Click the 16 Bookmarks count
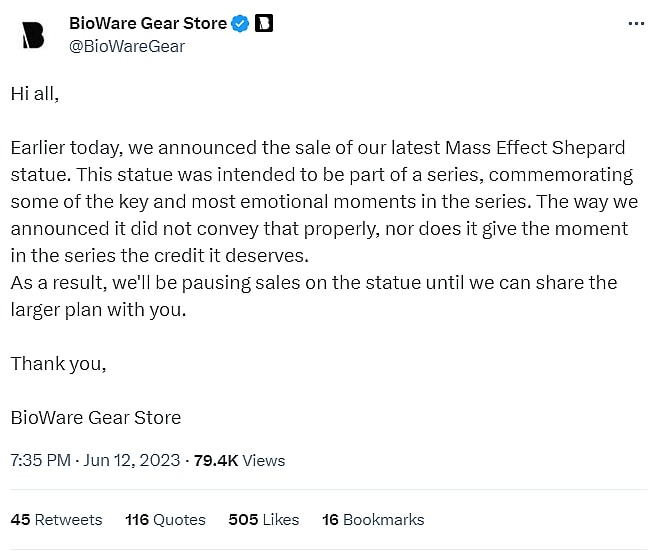This screenshot has width=658, height=552. pyautogui.click(x=373, y=519)
